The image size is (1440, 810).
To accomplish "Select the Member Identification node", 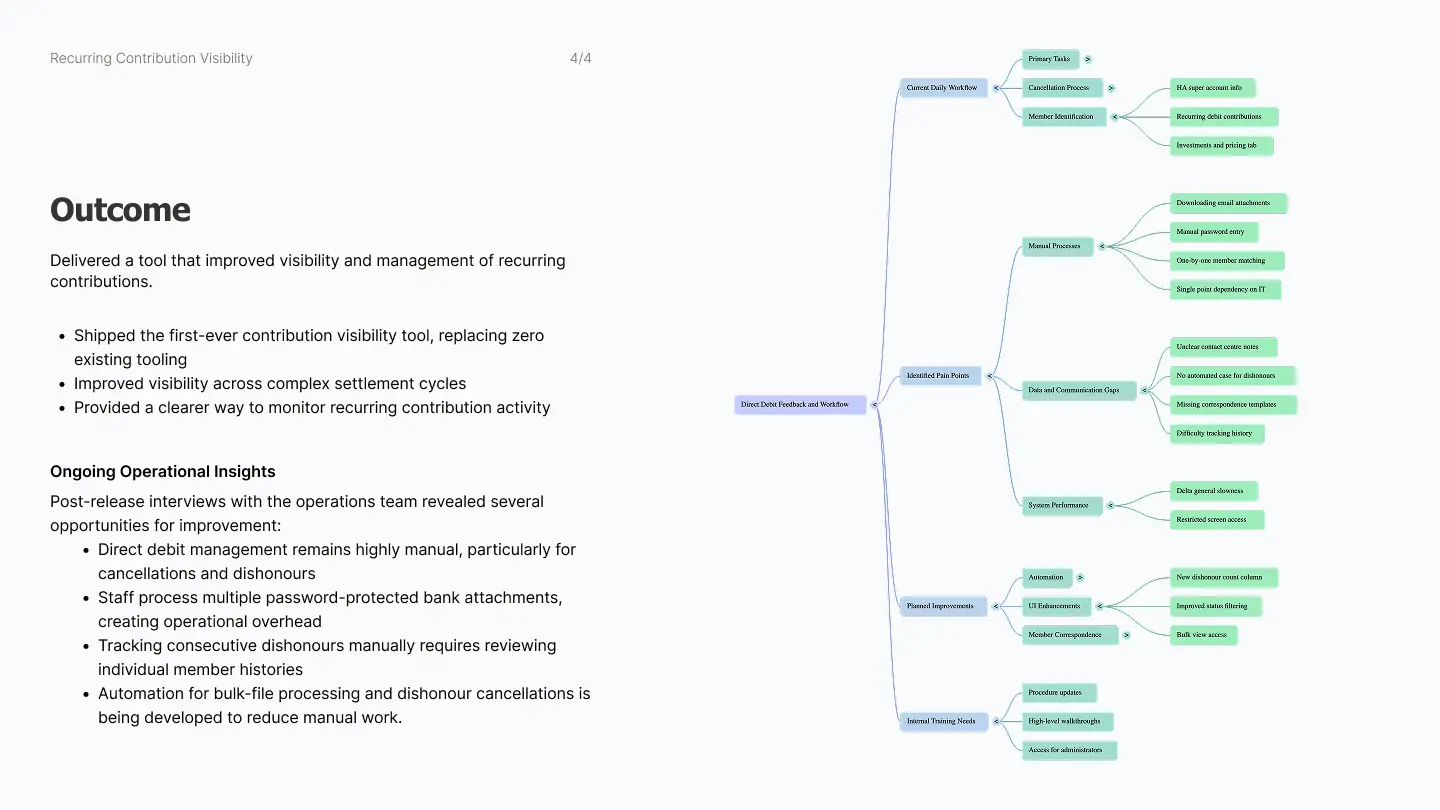I will pyautogui.click(x=1064, y=117).
